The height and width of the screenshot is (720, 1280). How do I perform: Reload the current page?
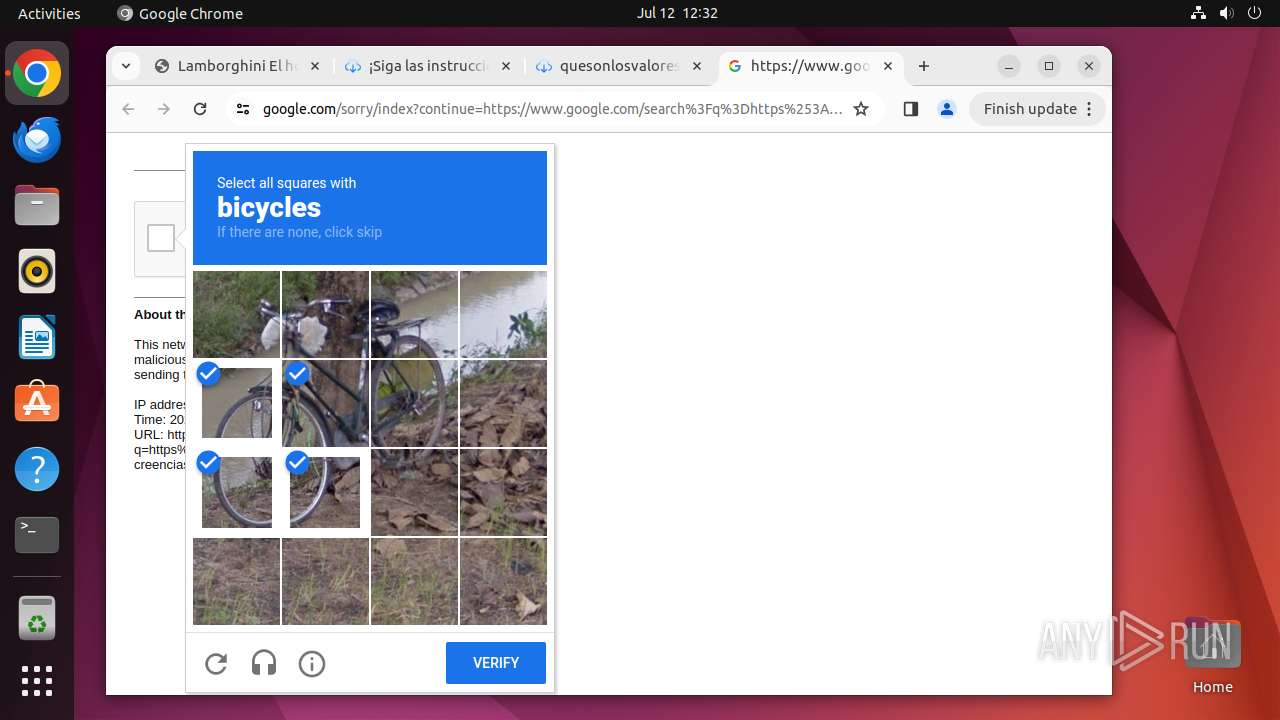click(x=200, y=109)
